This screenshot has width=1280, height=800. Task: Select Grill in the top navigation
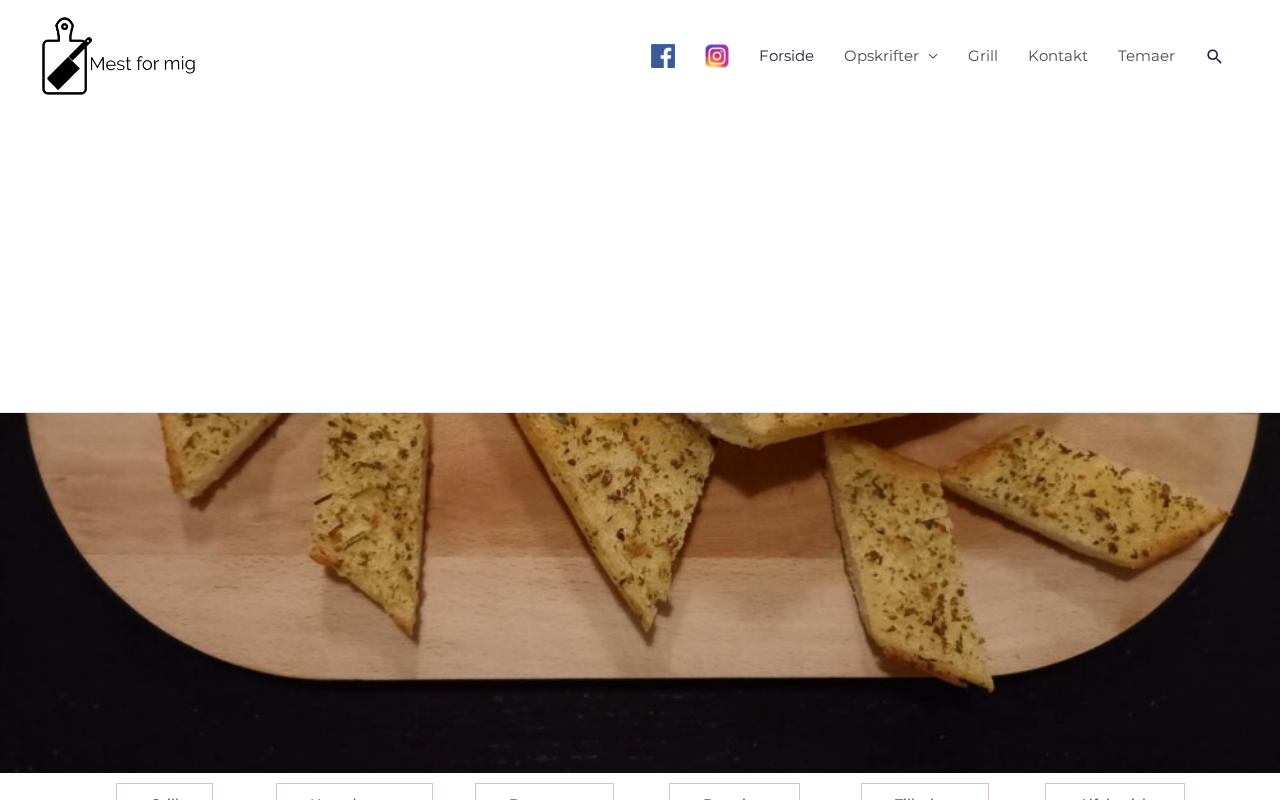pos(983,56)
